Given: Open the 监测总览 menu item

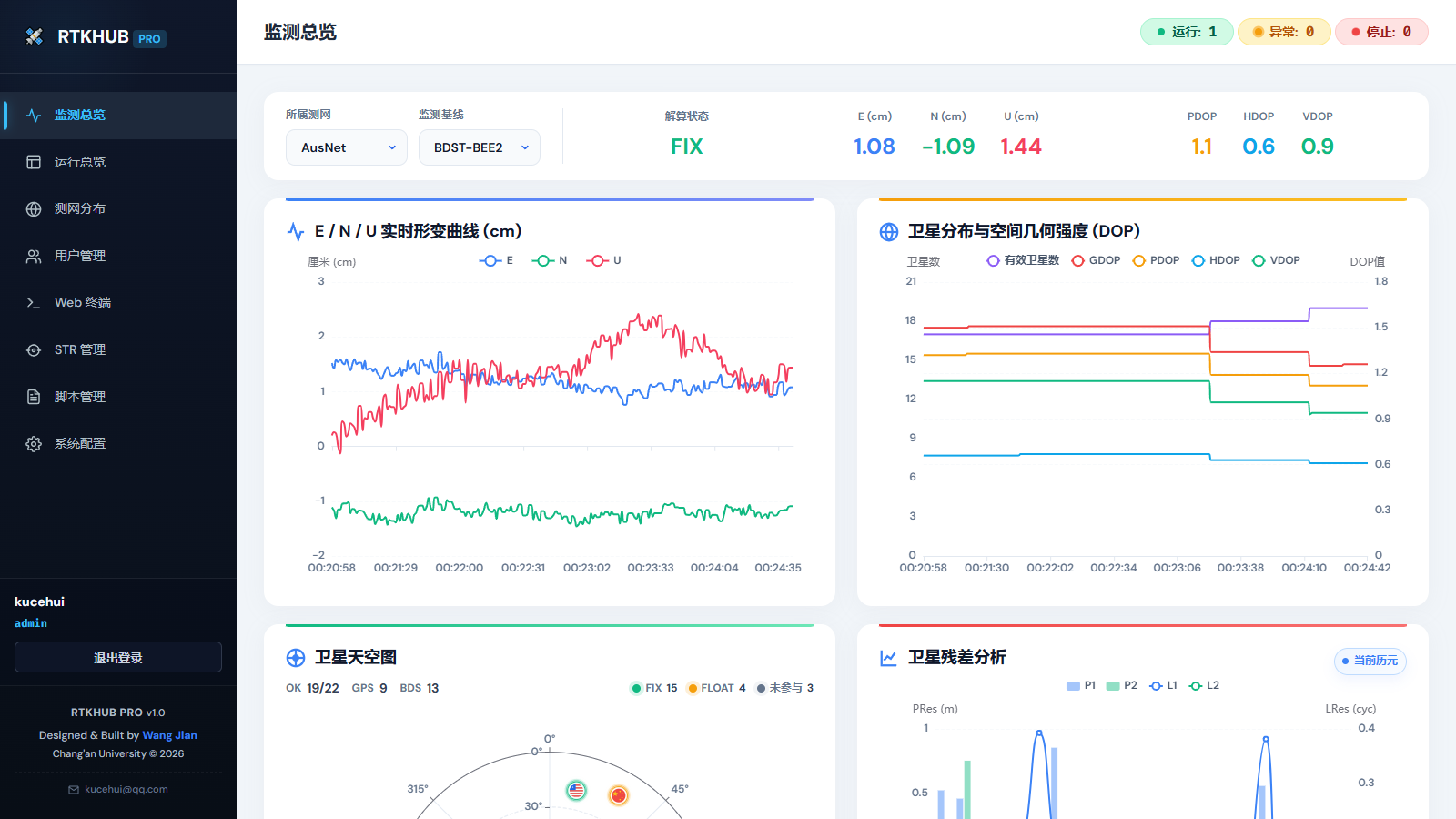Looking at the screenshot, I should [118, 116].
